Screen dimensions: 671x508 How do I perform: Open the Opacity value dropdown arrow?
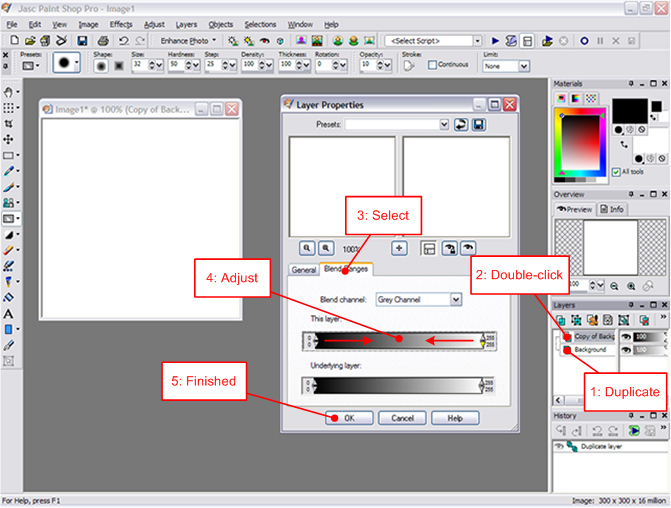point(387,65)
